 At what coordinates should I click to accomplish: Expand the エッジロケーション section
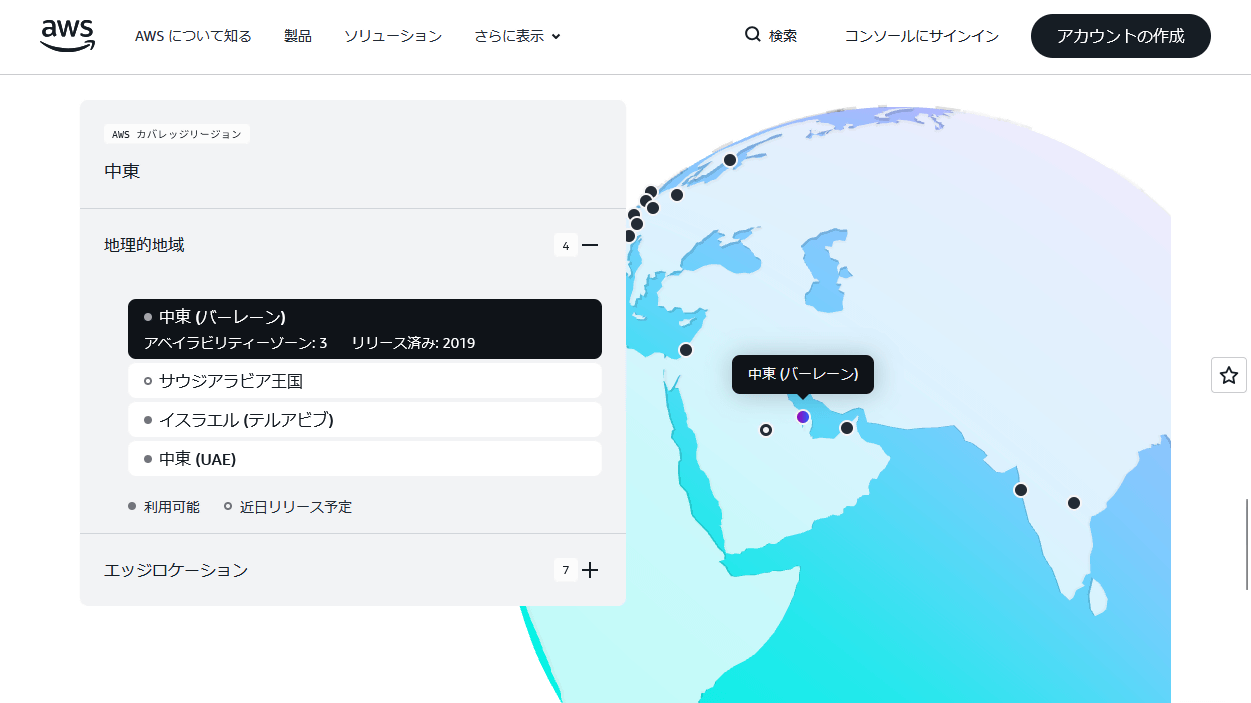(x=590, y=570)
